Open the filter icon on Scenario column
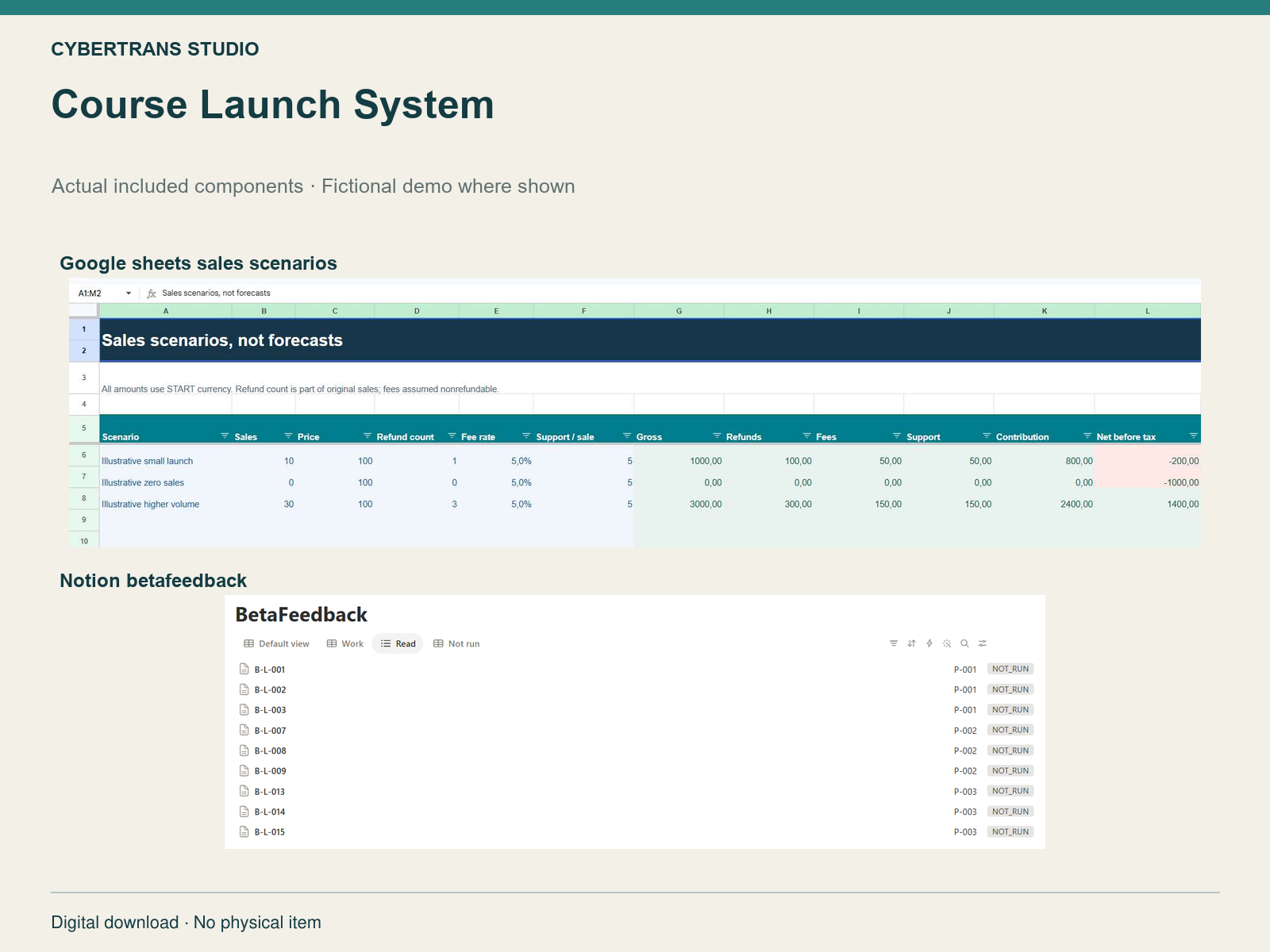This screenshot has height=952, width=1270. click(225, 436)
